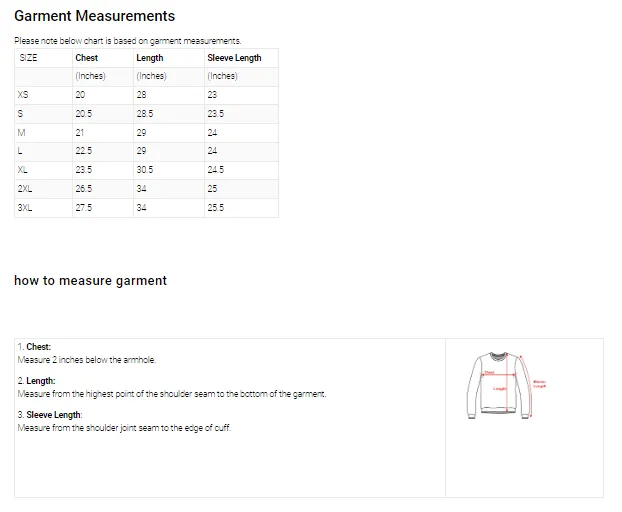Click the sweater measurement diagram image
The width and height of the screenshot is (622, 512).
point(508,385)
